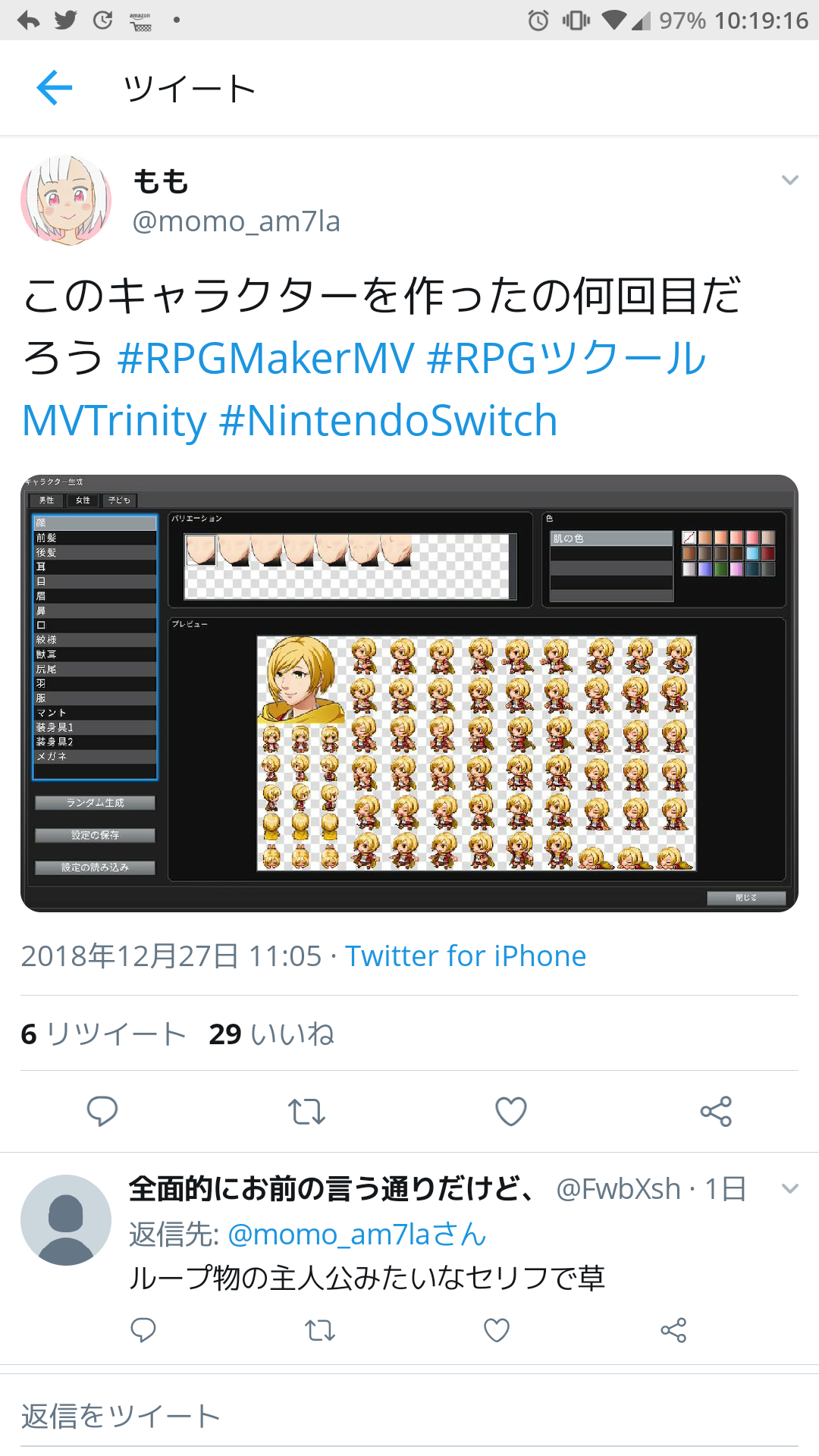
Task: Reply to the main tweet
Action: click(x=102, y=1112)
